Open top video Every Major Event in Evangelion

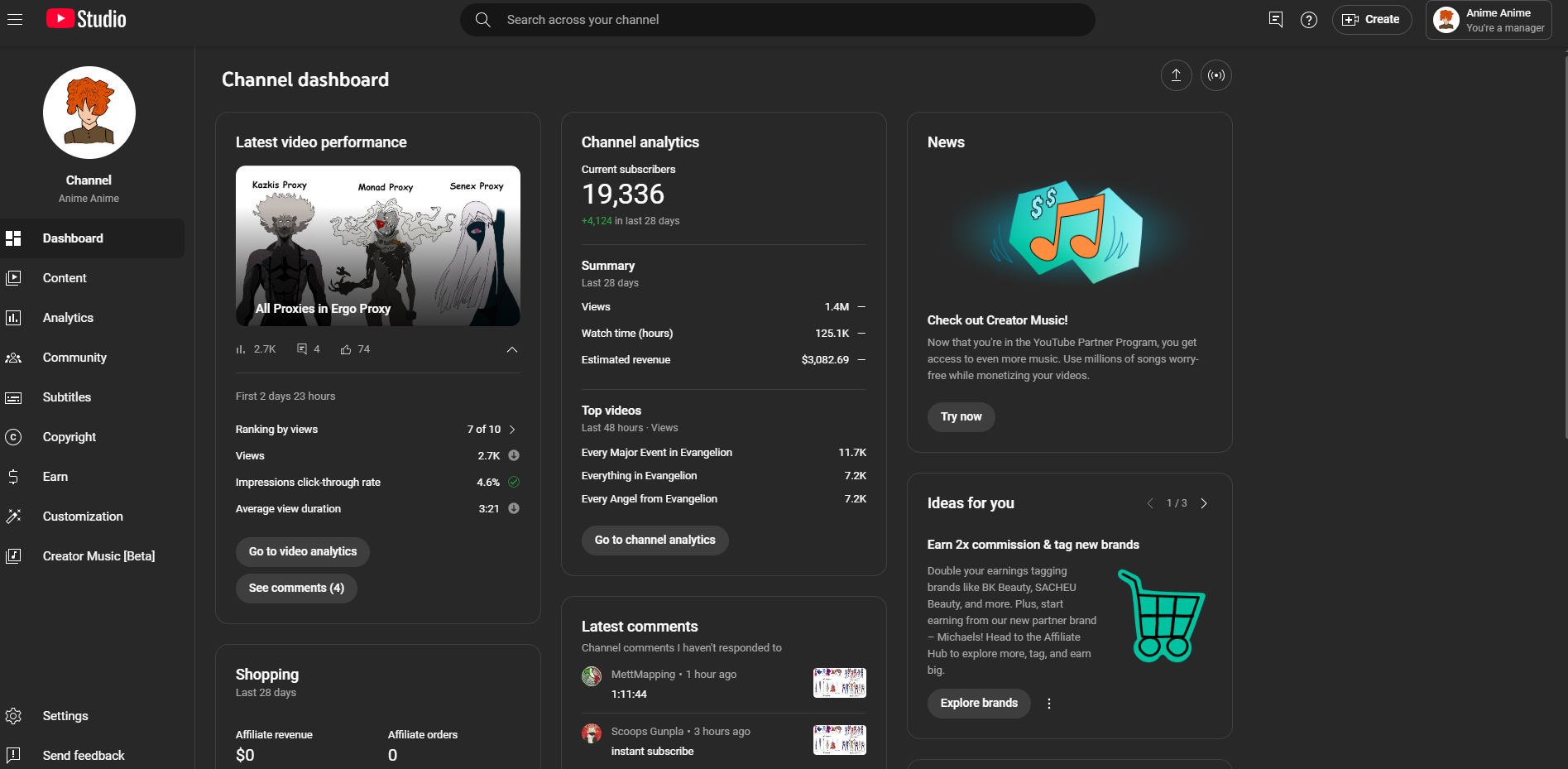pyautogui.click(x=657, y=453)
